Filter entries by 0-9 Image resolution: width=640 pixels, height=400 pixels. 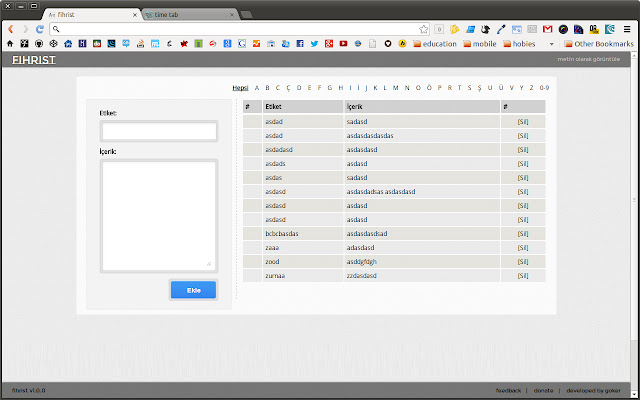(x=544, y=88)
